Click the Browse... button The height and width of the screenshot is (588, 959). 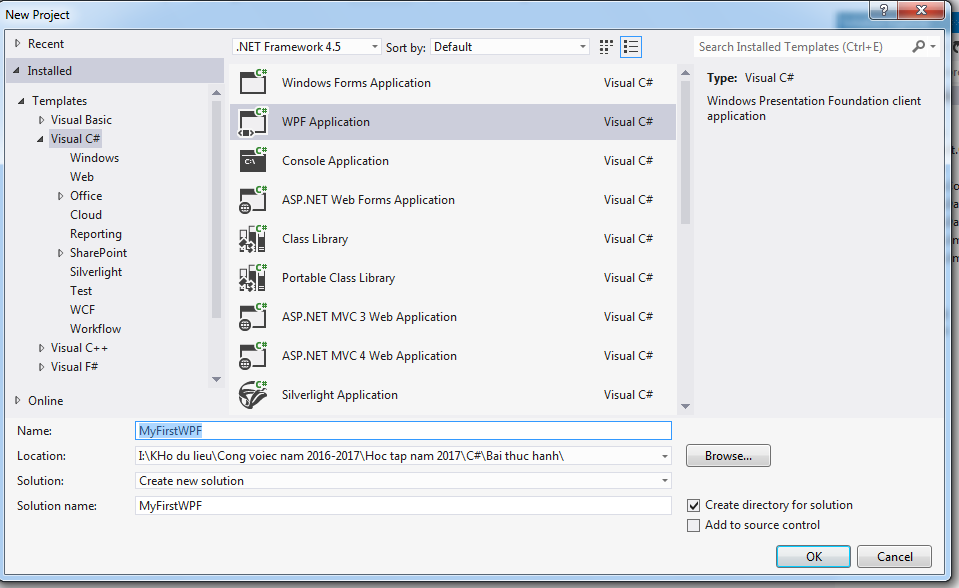click(x=728, y=456)
